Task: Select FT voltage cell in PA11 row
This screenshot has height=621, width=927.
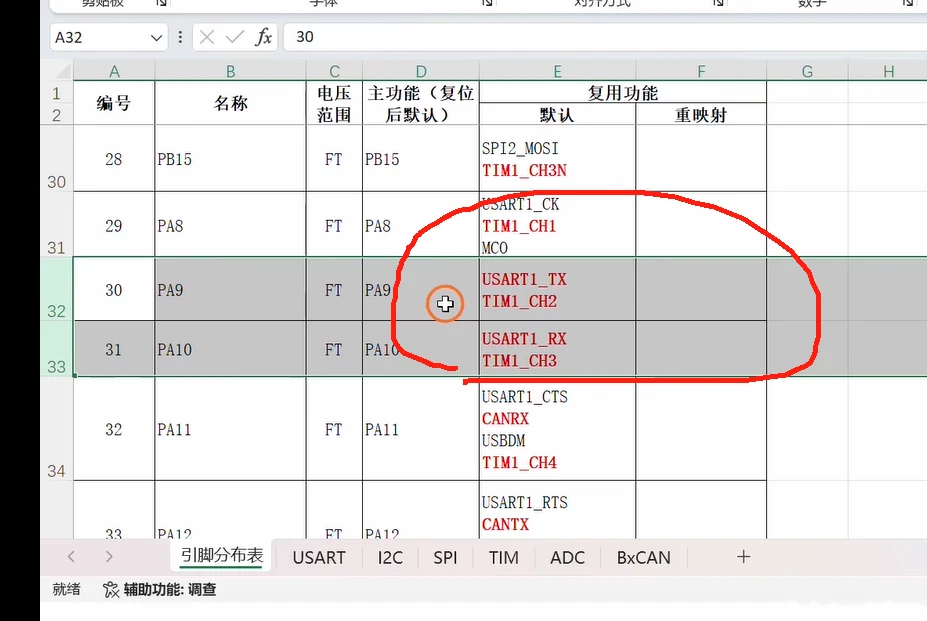Action: (334, 429)
